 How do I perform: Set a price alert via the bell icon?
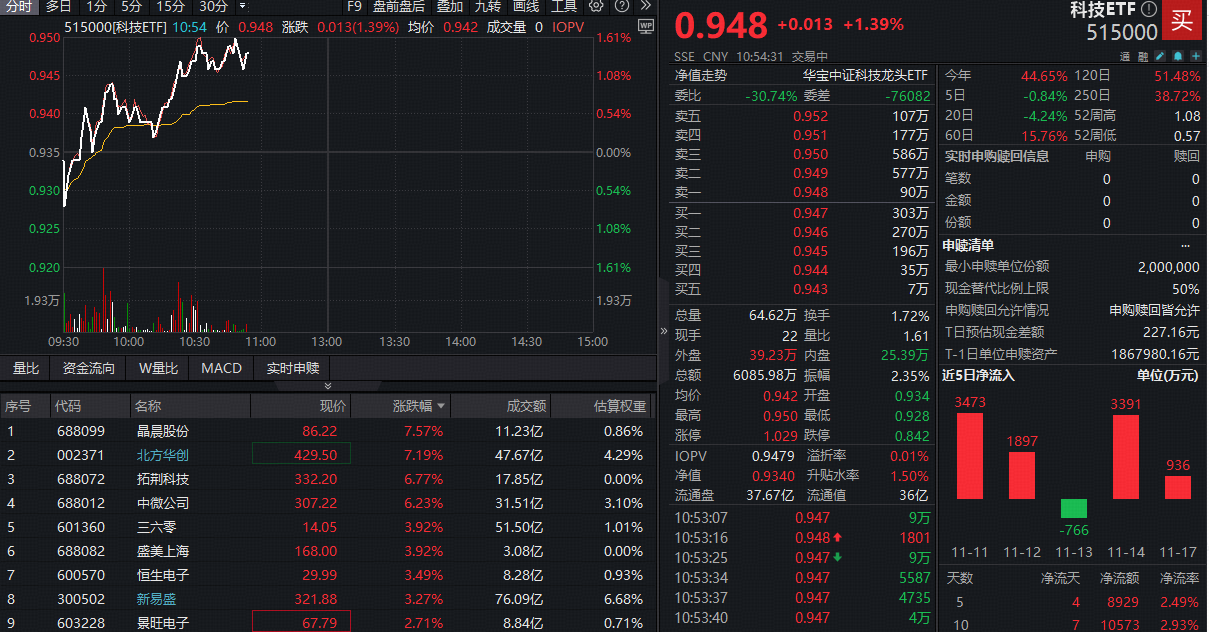click(1178, 56)
